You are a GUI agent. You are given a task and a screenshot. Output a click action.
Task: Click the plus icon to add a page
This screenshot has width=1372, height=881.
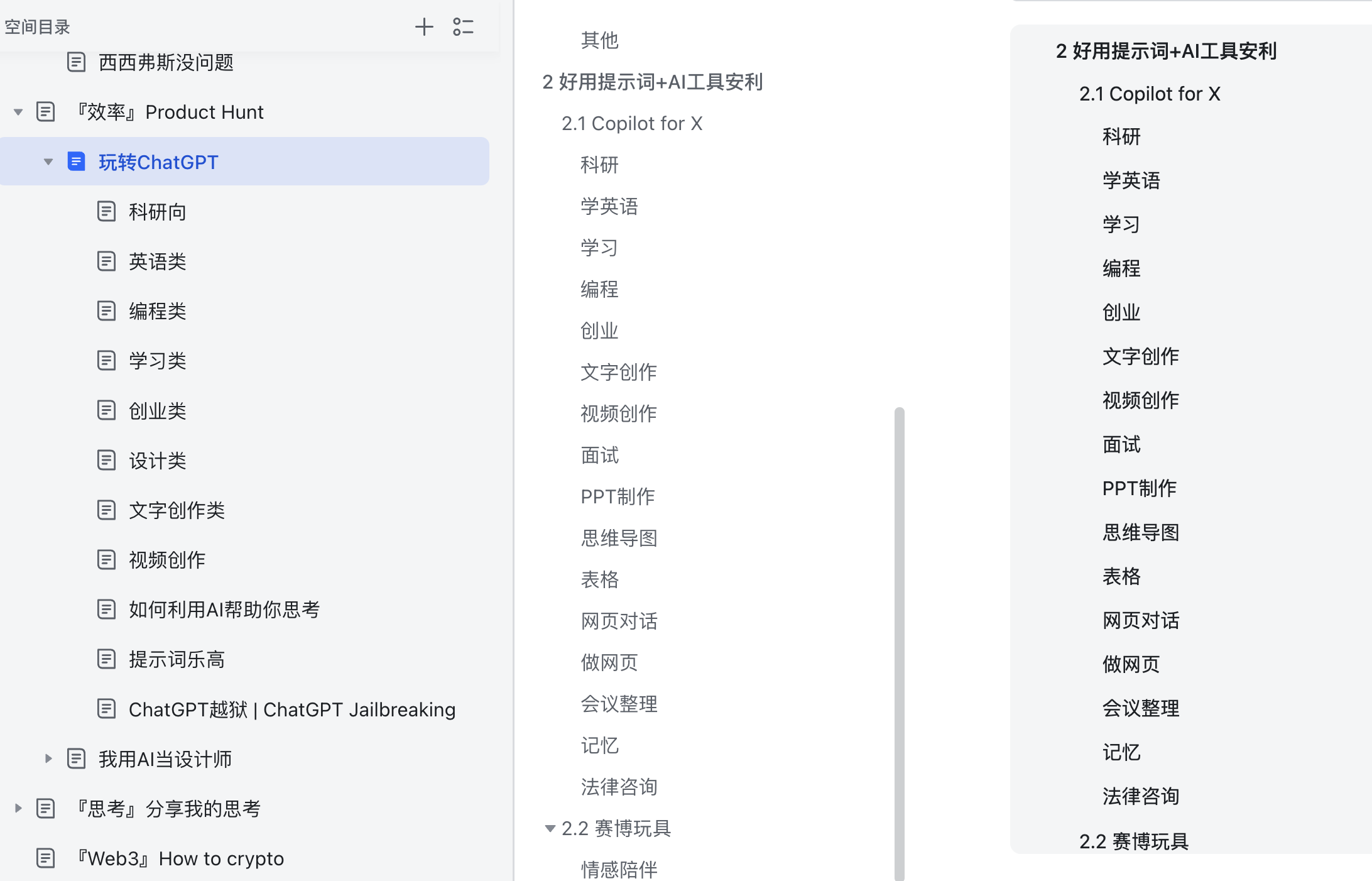click(x=424, y=26)
